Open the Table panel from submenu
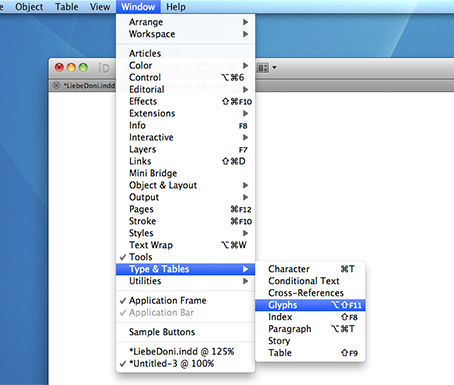Viewport: 454px width, 385px height. pyautogui.click(x=310, y=353)
